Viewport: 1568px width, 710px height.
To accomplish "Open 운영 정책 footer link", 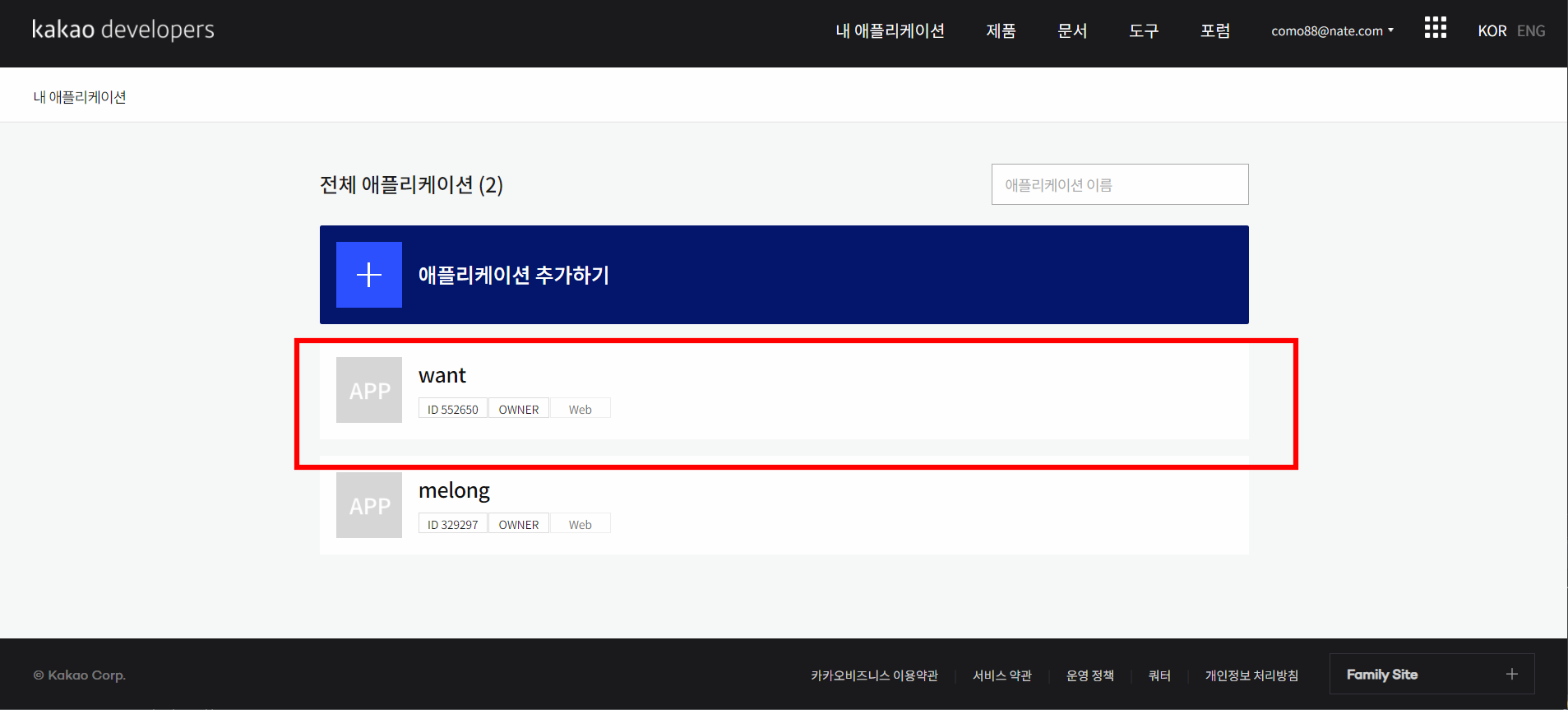I will pos(1090,675).
